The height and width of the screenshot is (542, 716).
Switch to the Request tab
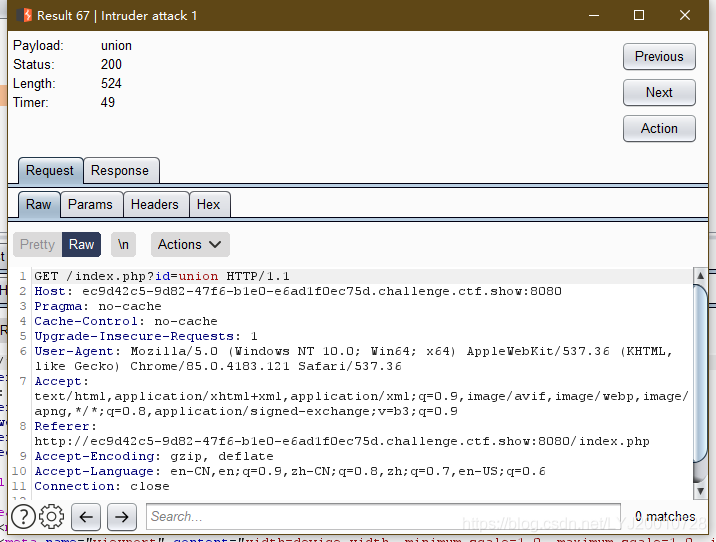pyautogui.click(x=50, y=170)
